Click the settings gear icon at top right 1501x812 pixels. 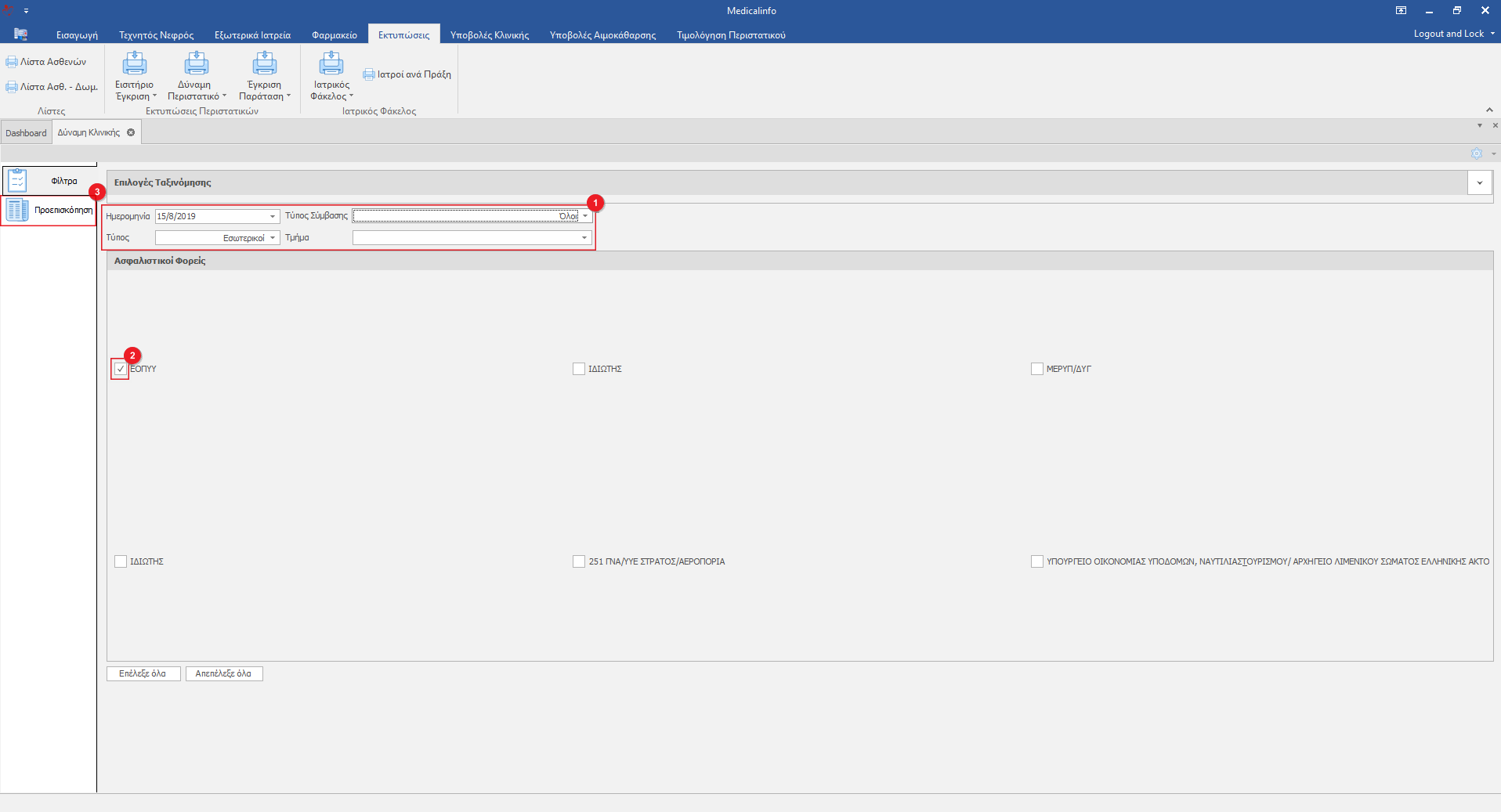[1476, 153]
